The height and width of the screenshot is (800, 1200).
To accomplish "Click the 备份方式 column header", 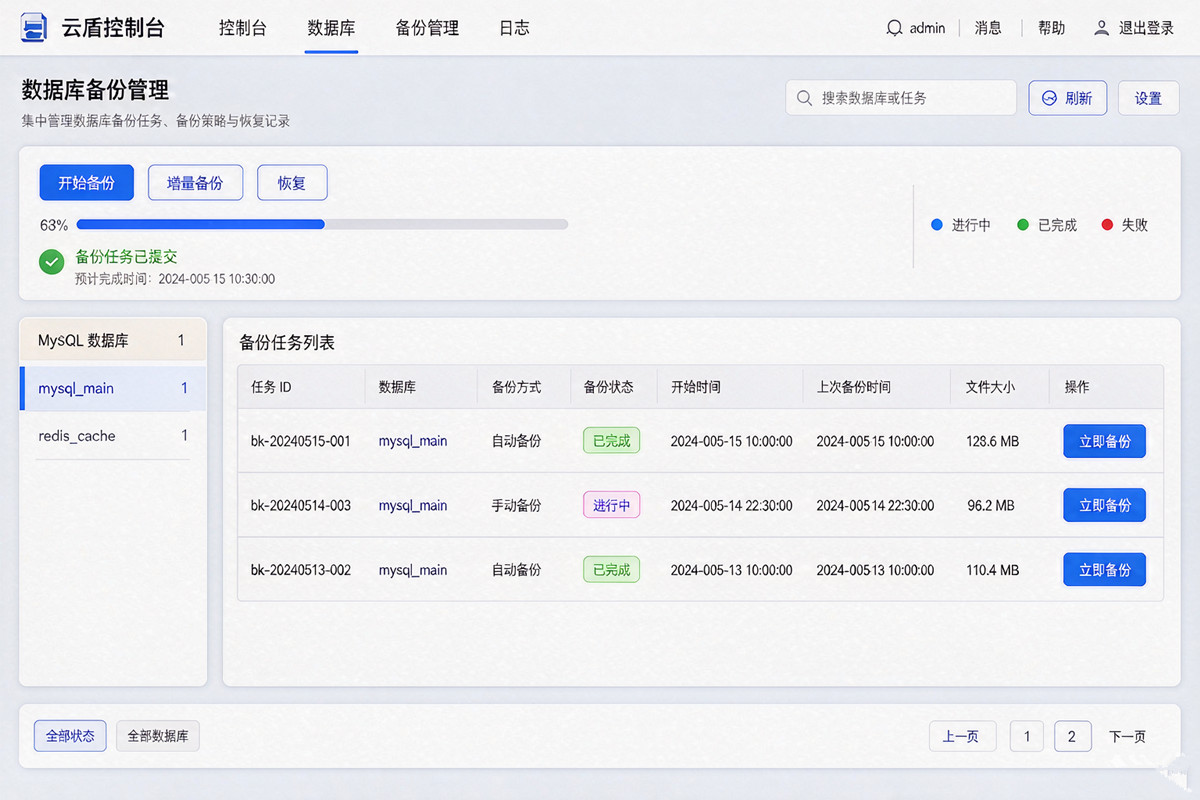I will click(516, 387).
